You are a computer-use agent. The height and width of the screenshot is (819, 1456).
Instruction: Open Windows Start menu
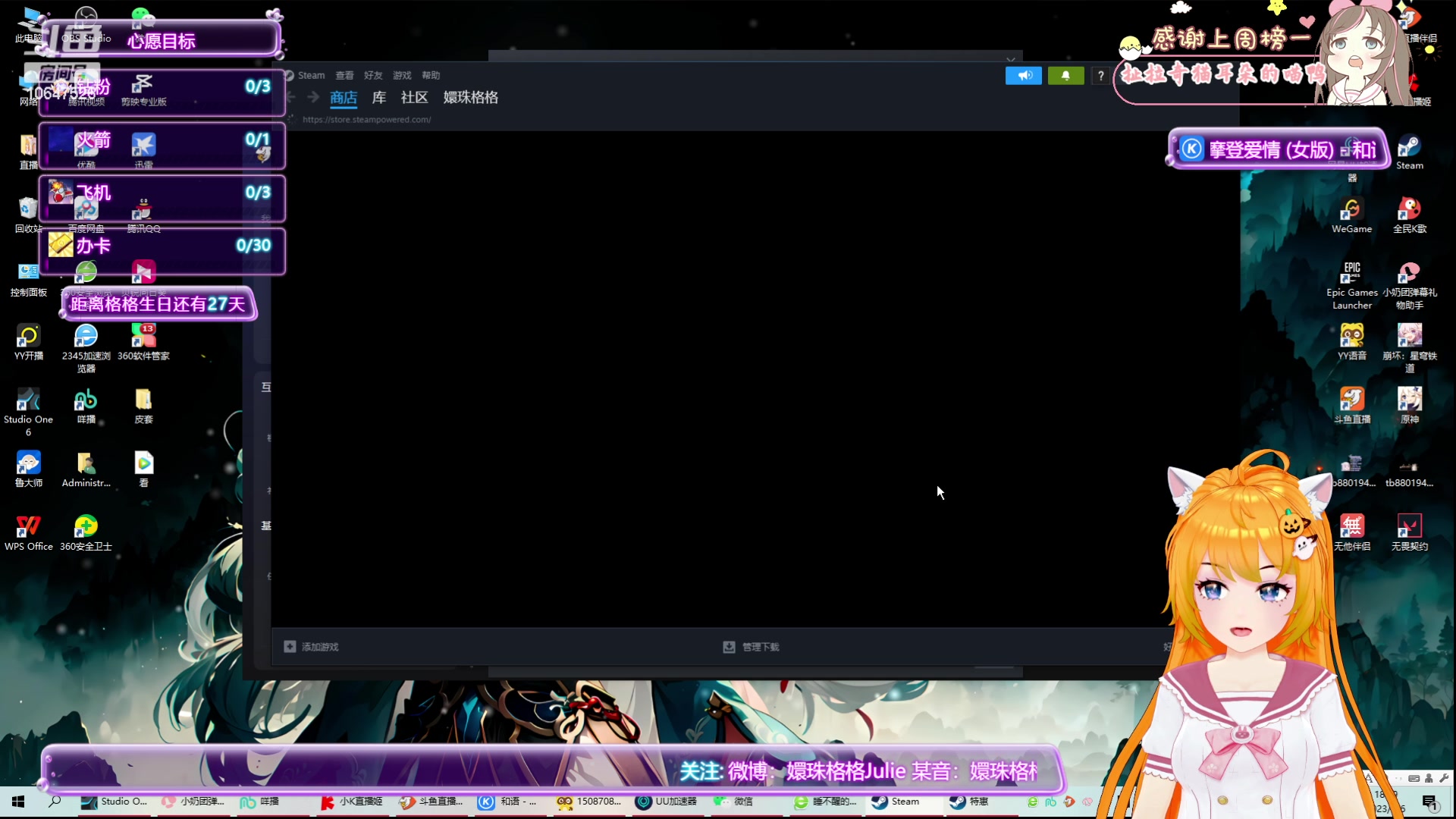(x=18, y=802)
